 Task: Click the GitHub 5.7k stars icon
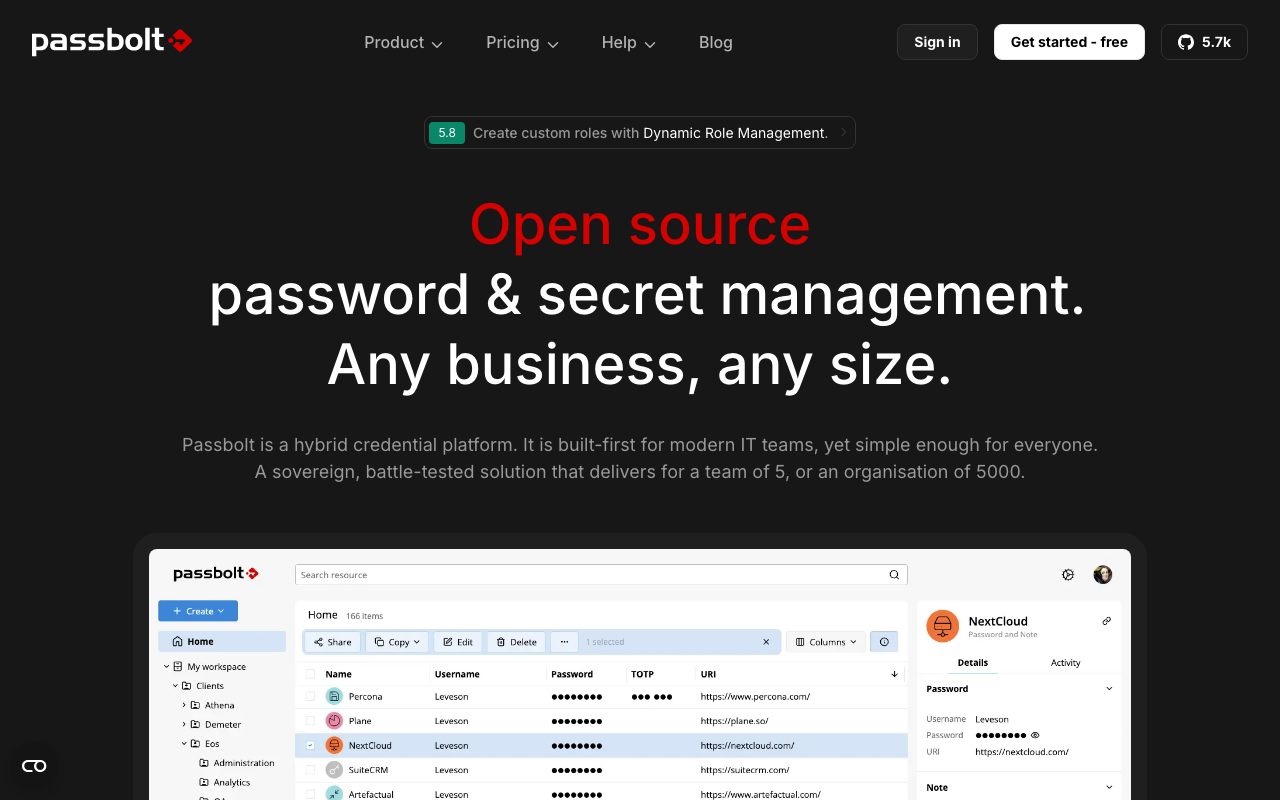pos(1185,42)
